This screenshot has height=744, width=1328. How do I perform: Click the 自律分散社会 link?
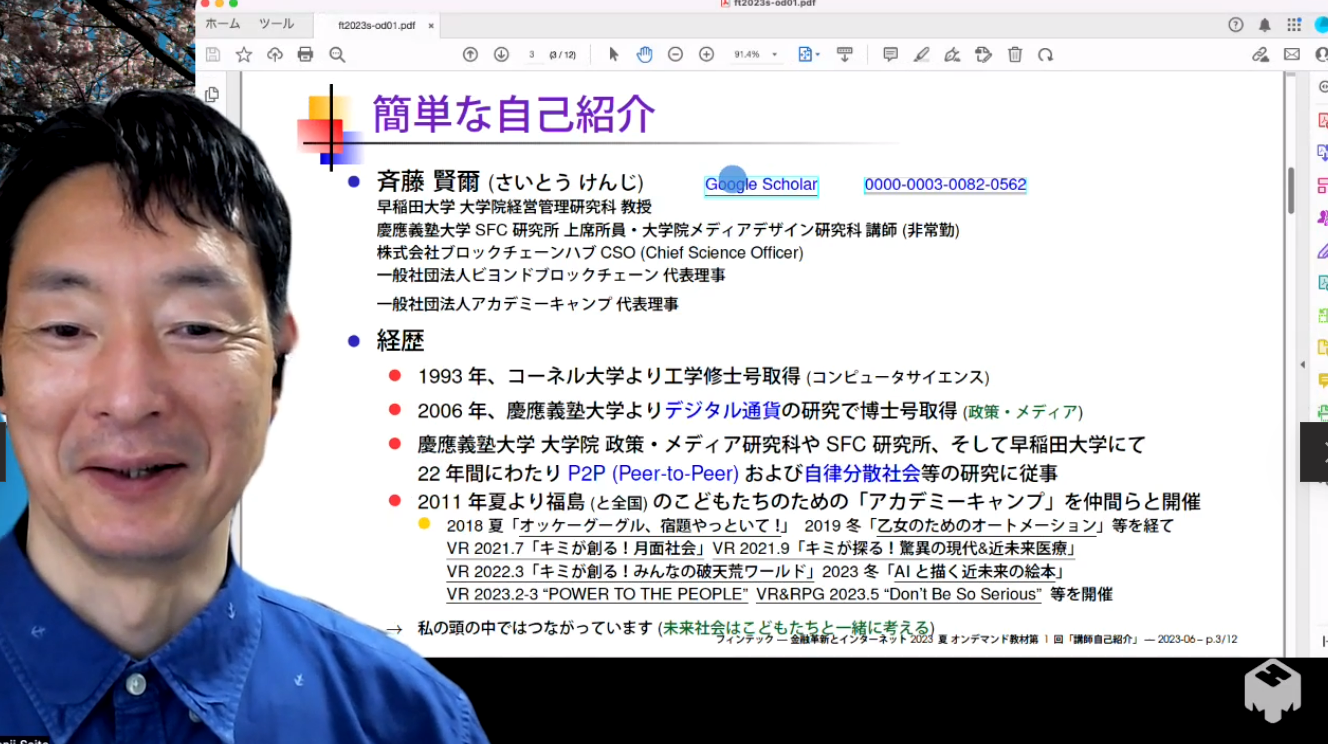tap(863, 473)
